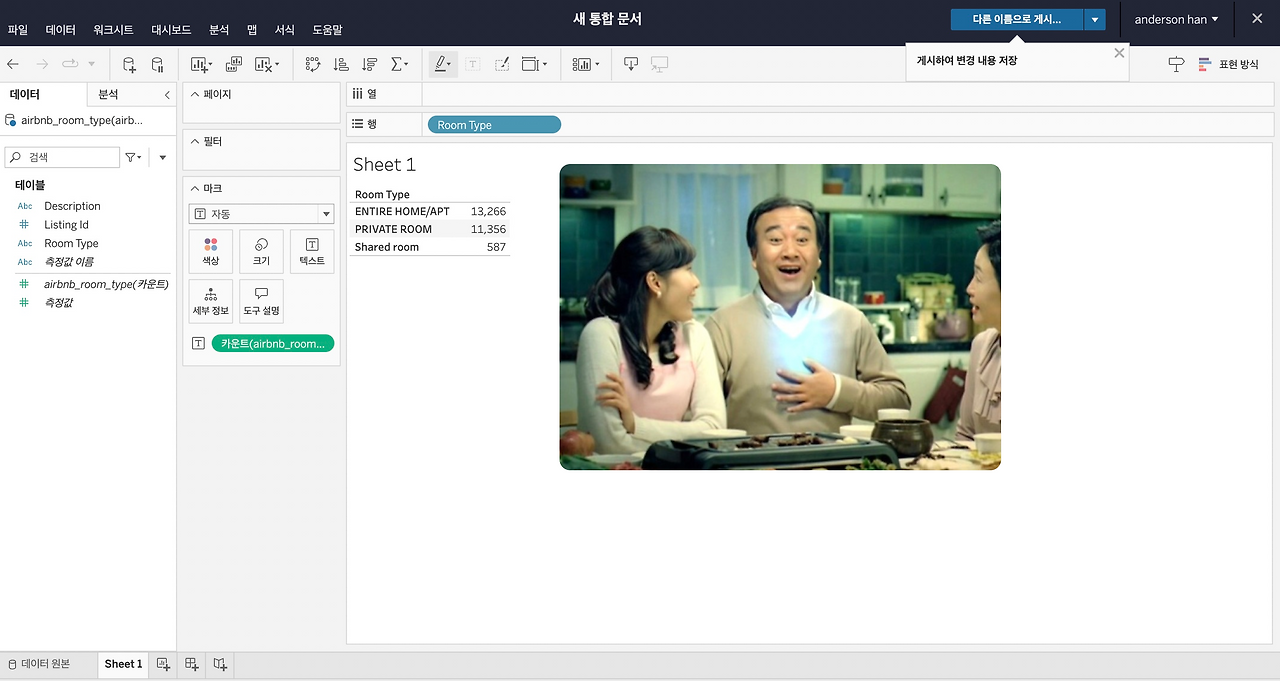
Task: Open the field filter funnel dropdown
Action: (133, 157)
